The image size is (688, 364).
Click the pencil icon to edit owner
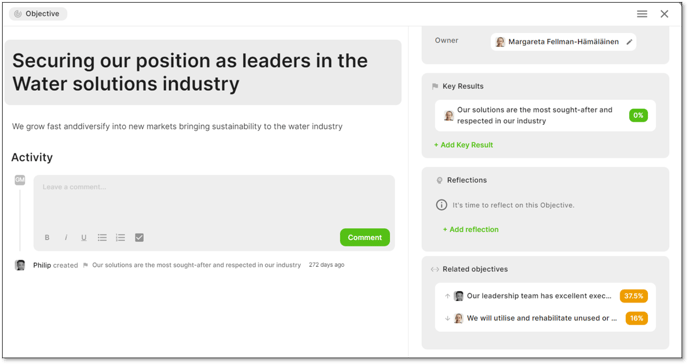(x=629, y=42)
